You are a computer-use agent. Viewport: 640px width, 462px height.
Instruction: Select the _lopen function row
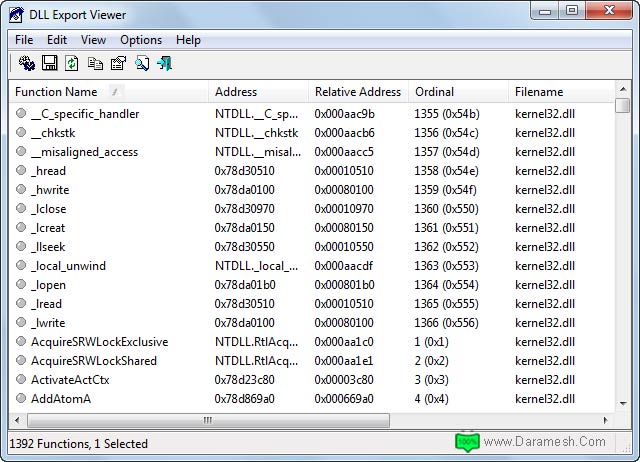(x=48, y=285)
